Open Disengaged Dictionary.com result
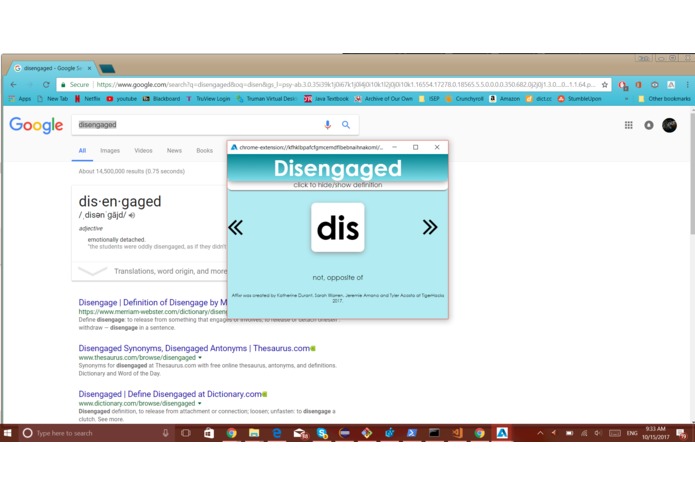This screenshot has width=695, height=494. 170,394
